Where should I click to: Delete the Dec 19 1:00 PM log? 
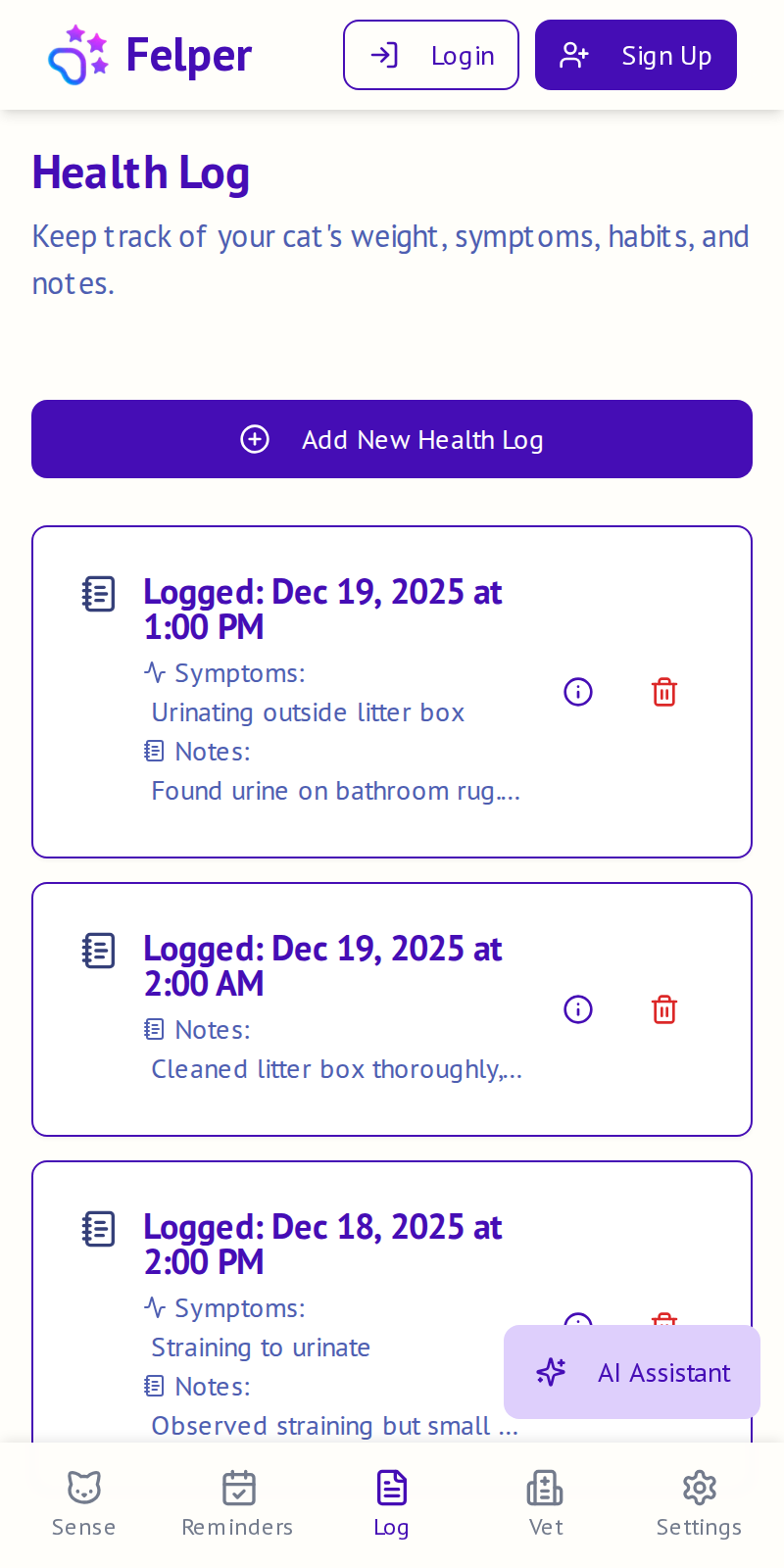click(664, 692)
